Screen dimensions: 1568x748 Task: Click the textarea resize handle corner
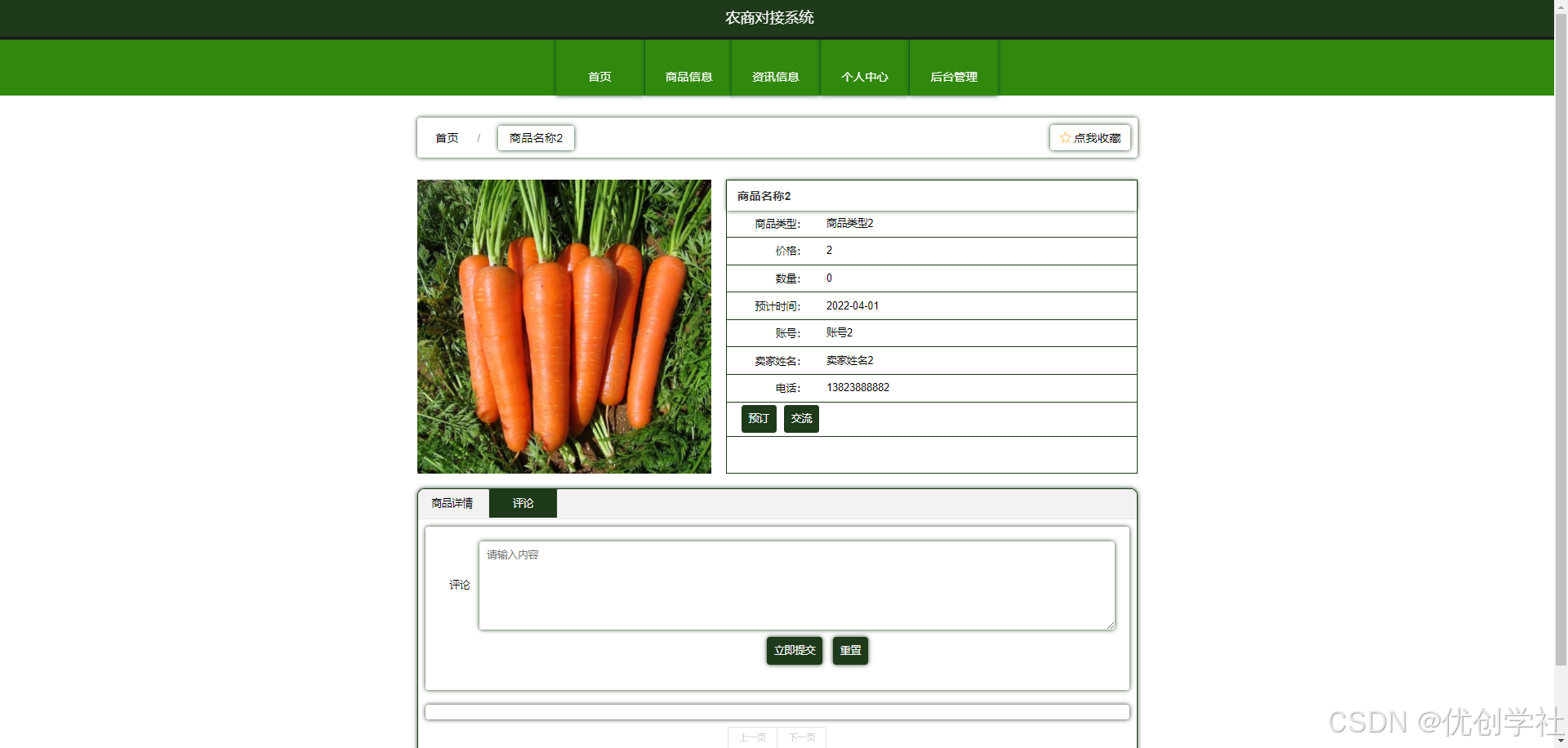[x=1110, y=625]
